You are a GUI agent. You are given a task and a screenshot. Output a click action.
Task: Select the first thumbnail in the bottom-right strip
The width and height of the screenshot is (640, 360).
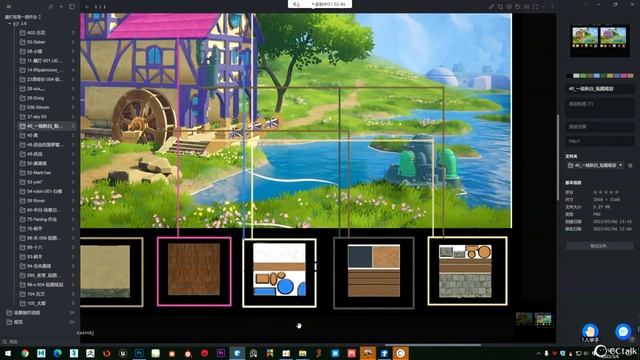click(x=524, y=319)
